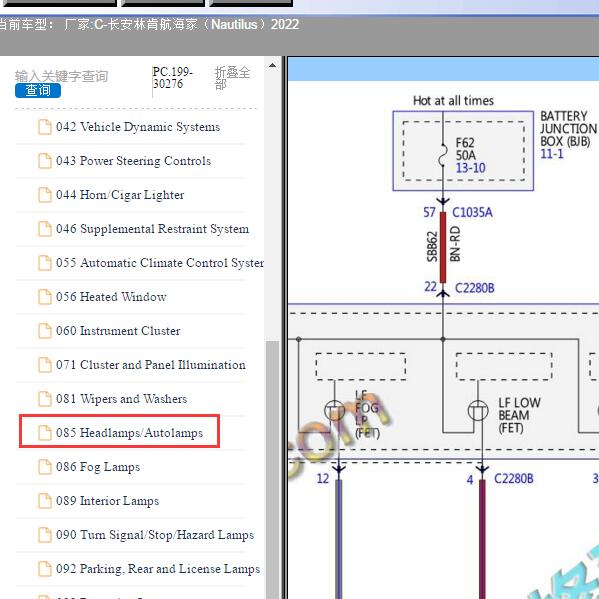This screenshot has width=599, height=599.
Task: Click the list's vertical scrollbar thumb
Action: [x=272, y=470]
